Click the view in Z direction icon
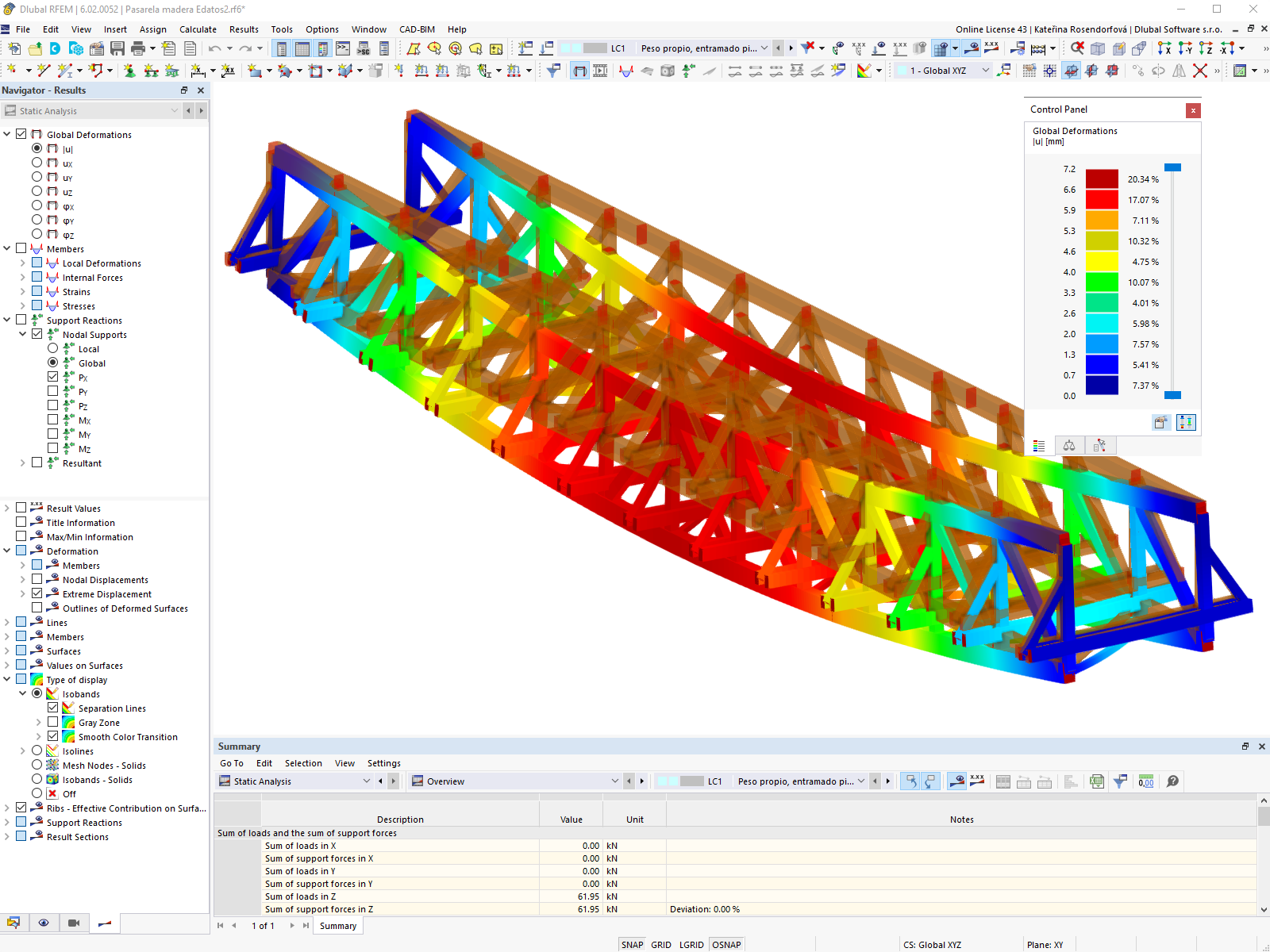The height and width of the screenshot is (952, 1270). (1206, 48)
